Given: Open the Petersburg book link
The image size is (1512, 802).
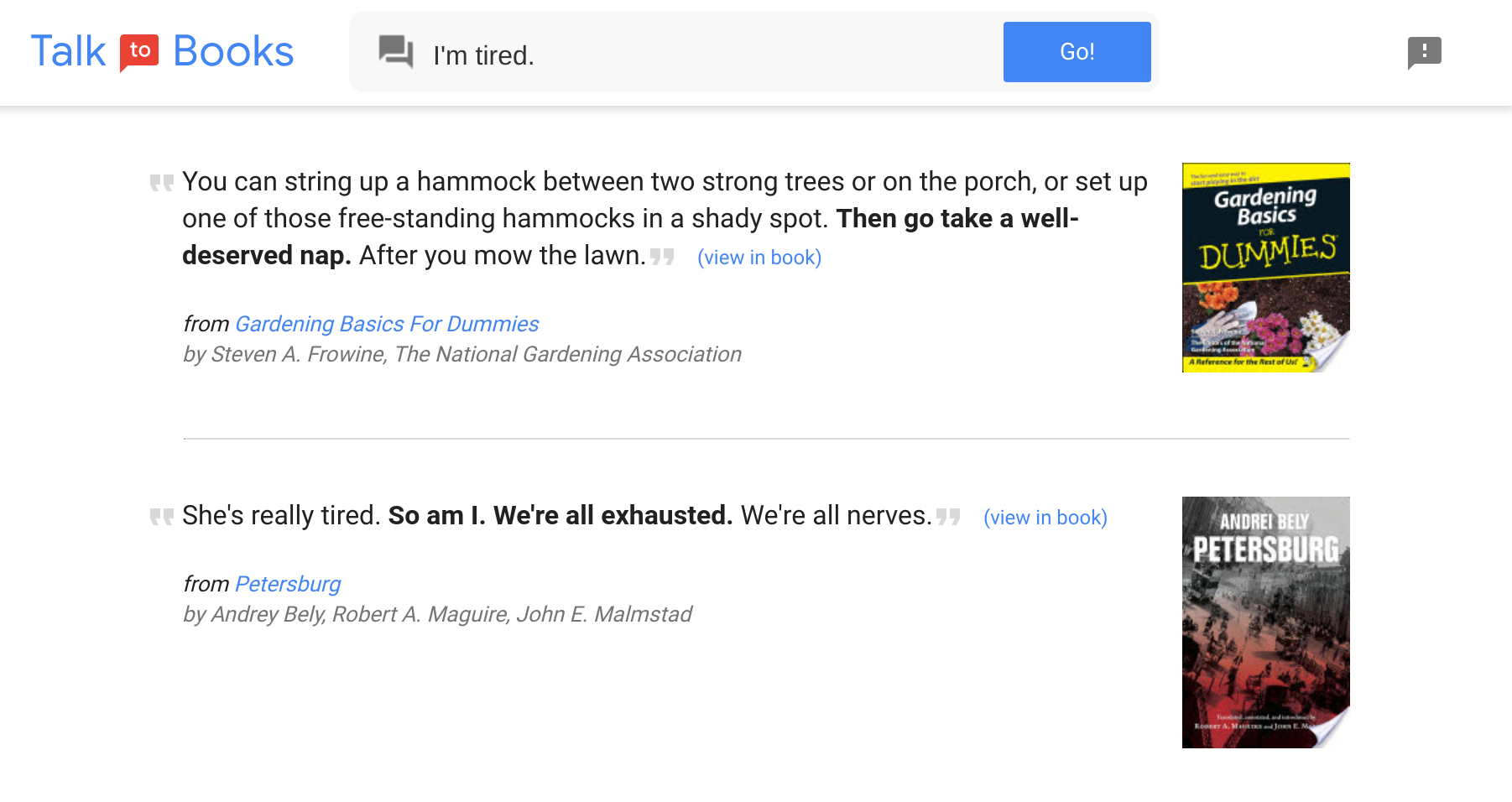Looking at the screenshot, I should pos(288,584).
